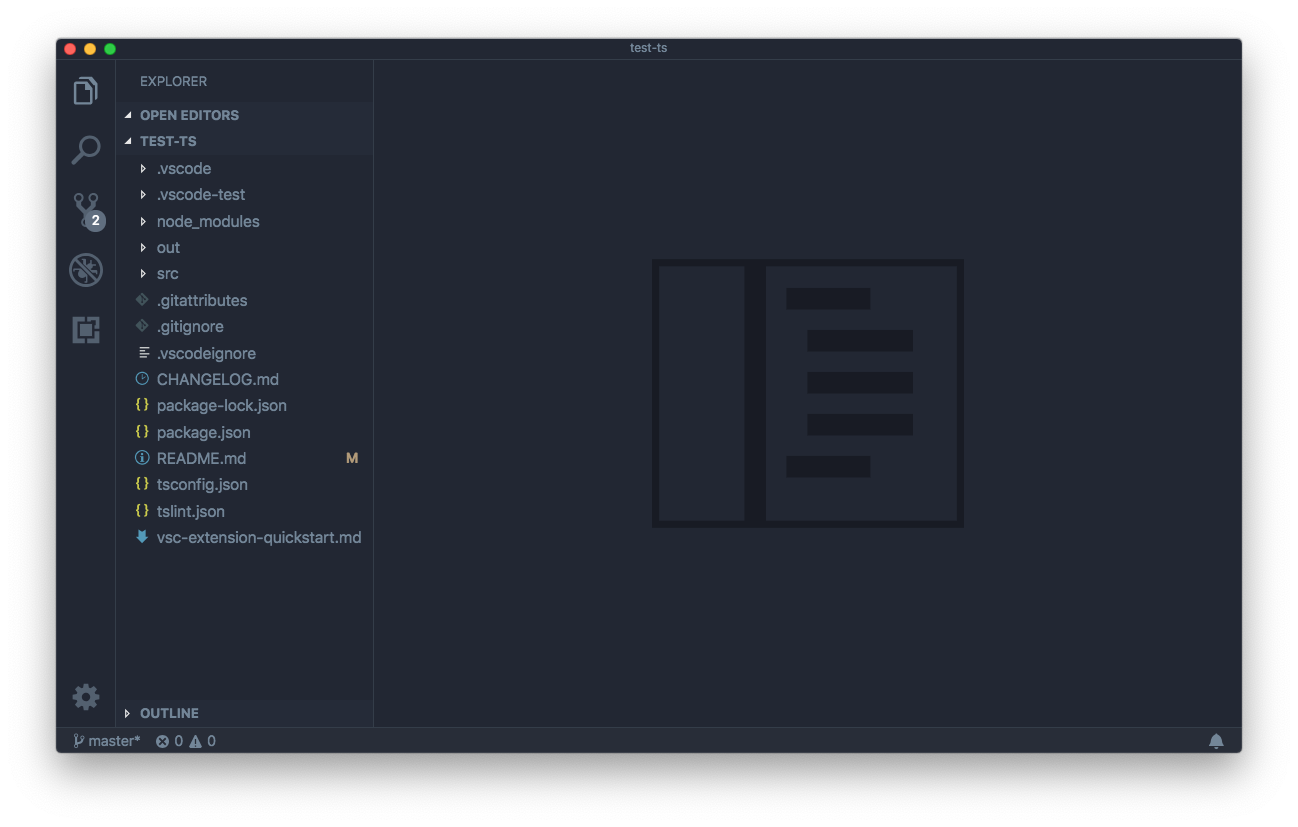Open the Search view icon

[86, 150]
